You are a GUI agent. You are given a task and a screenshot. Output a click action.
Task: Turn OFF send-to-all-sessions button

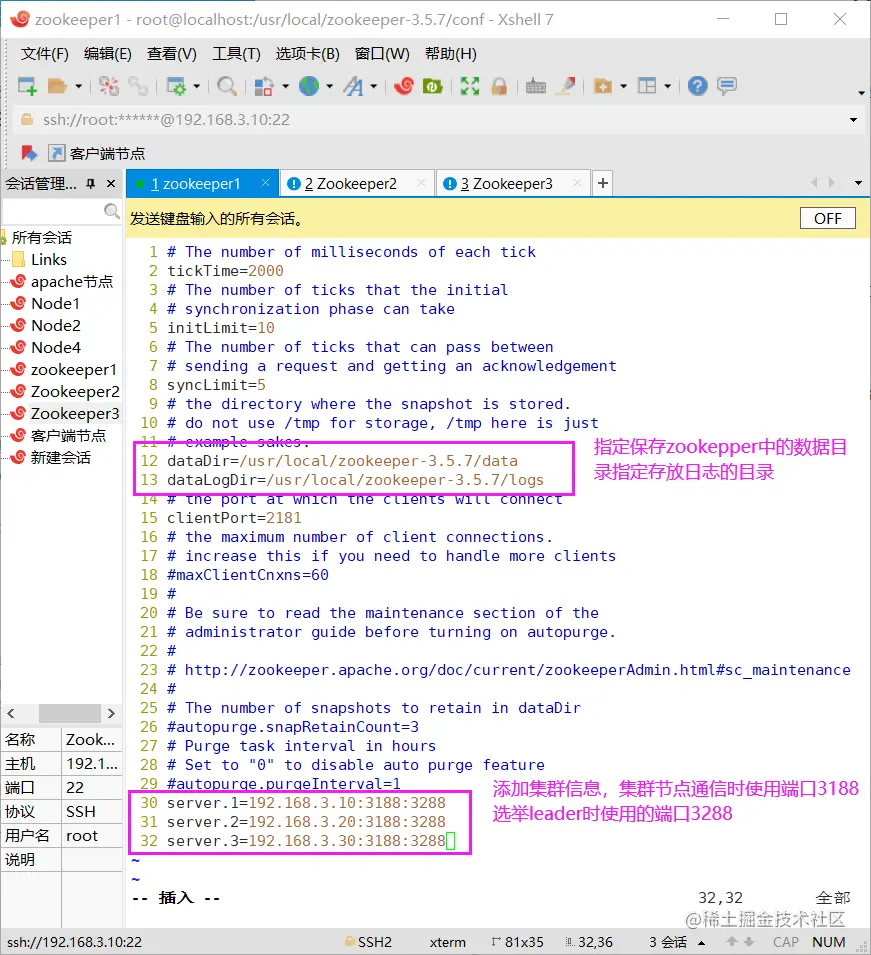point(828,219)
